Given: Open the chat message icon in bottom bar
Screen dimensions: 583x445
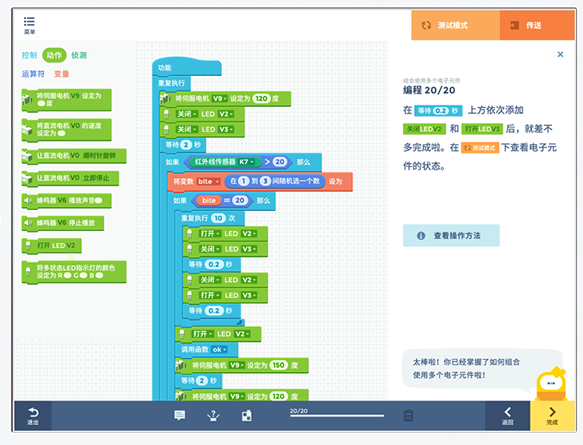Looking at the screenshot, I should pos(180,415).
